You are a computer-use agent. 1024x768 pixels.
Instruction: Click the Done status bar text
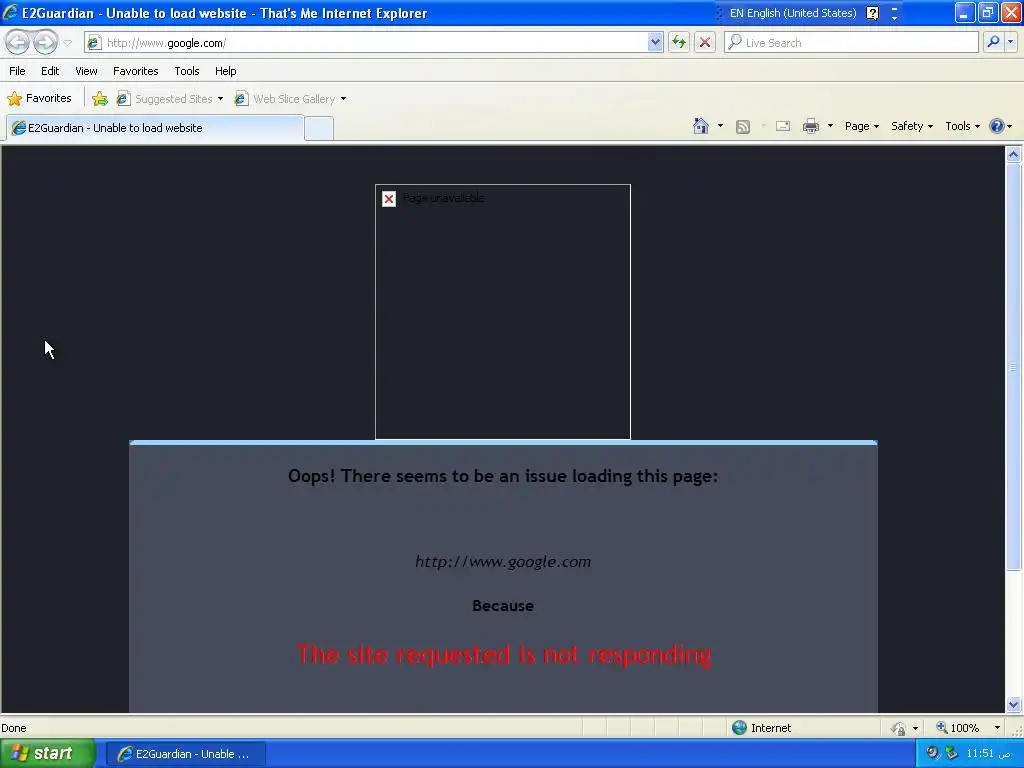(x=14, y=728)
